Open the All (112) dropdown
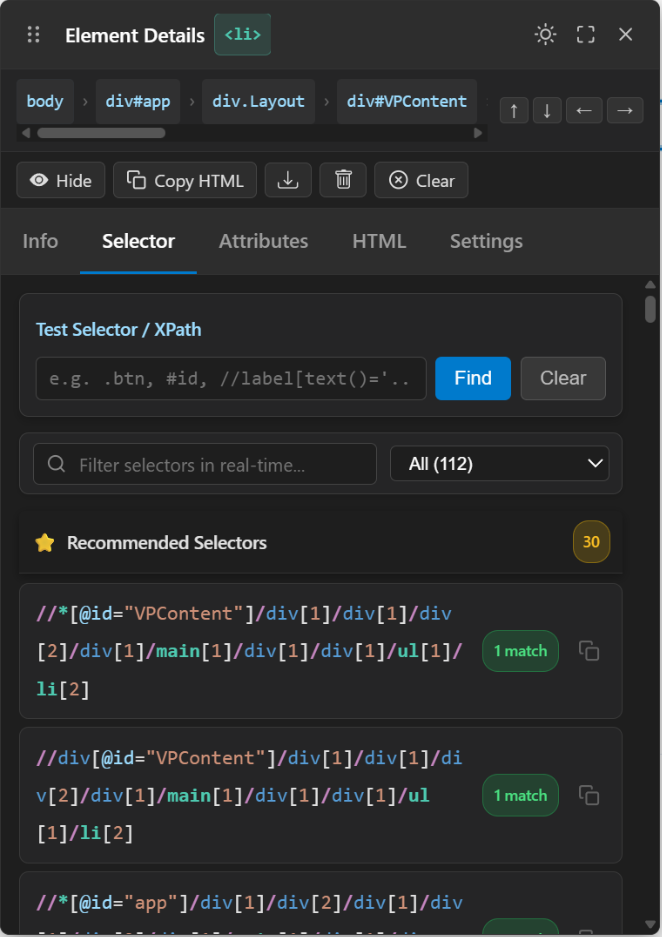The image size is (662, 937). coord(499,464)
